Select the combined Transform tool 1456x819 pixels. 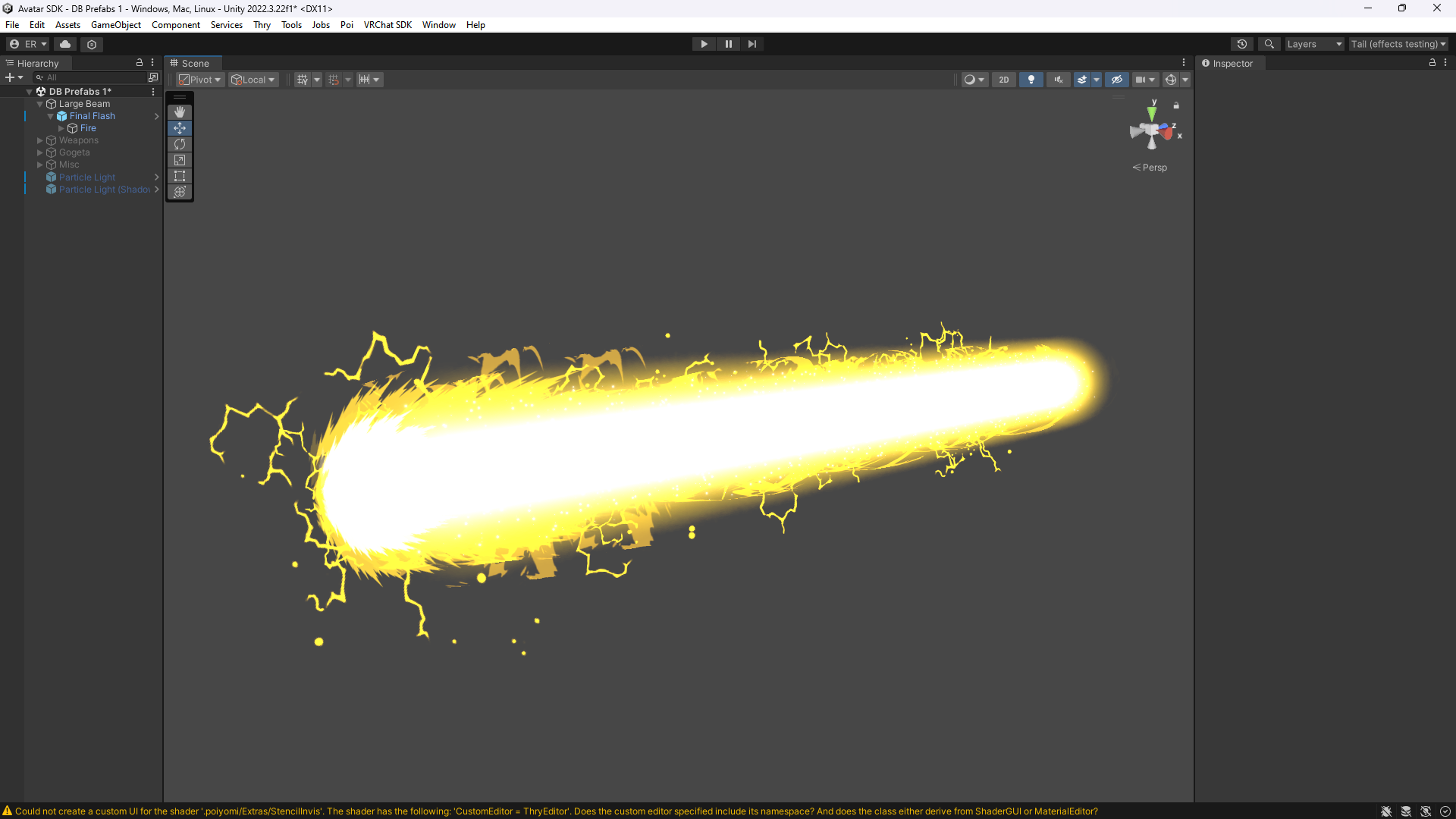180,192
